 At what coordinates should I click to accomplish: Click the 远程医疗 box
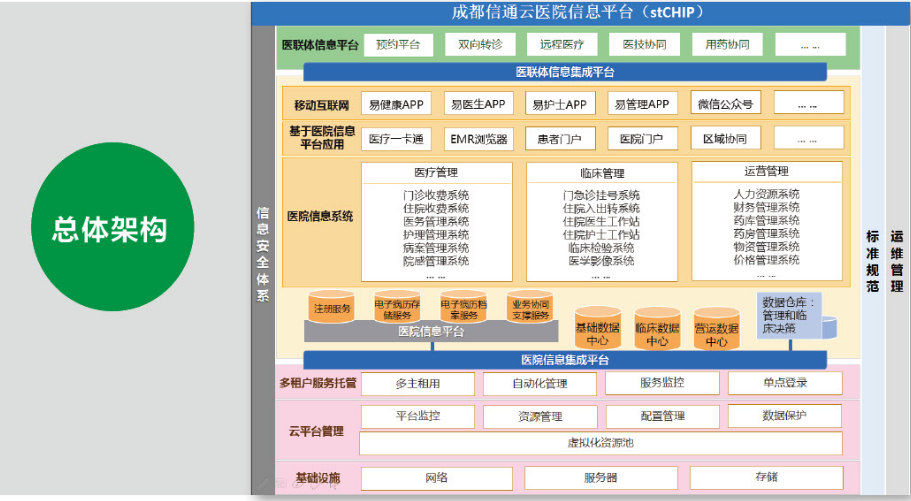coord(562,45)
